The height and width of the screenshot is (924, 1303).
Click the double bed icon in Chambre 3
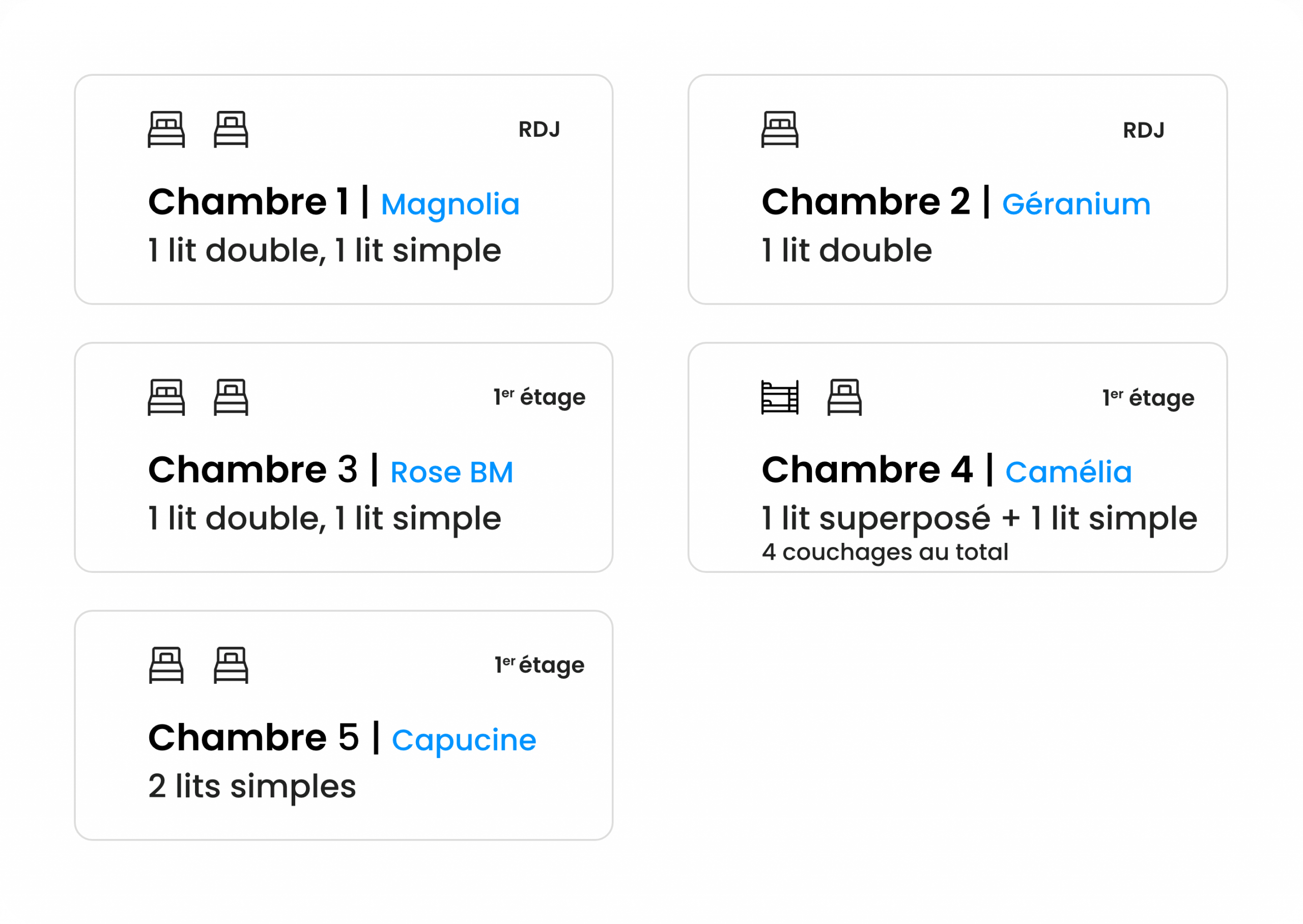pos(166,397)
